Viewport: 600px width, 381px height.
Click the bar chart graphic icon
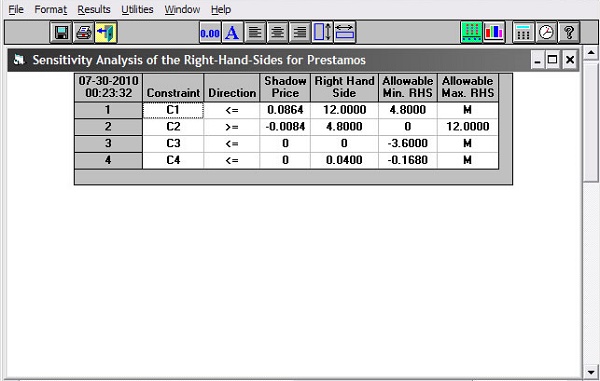click(494, 33)
